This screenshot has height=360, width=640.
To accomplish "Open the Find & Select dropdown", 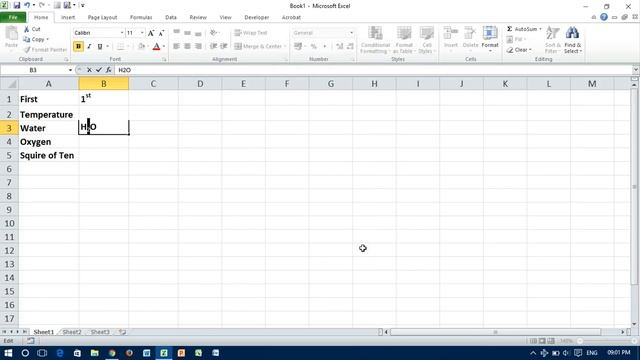I will [572, 40].
